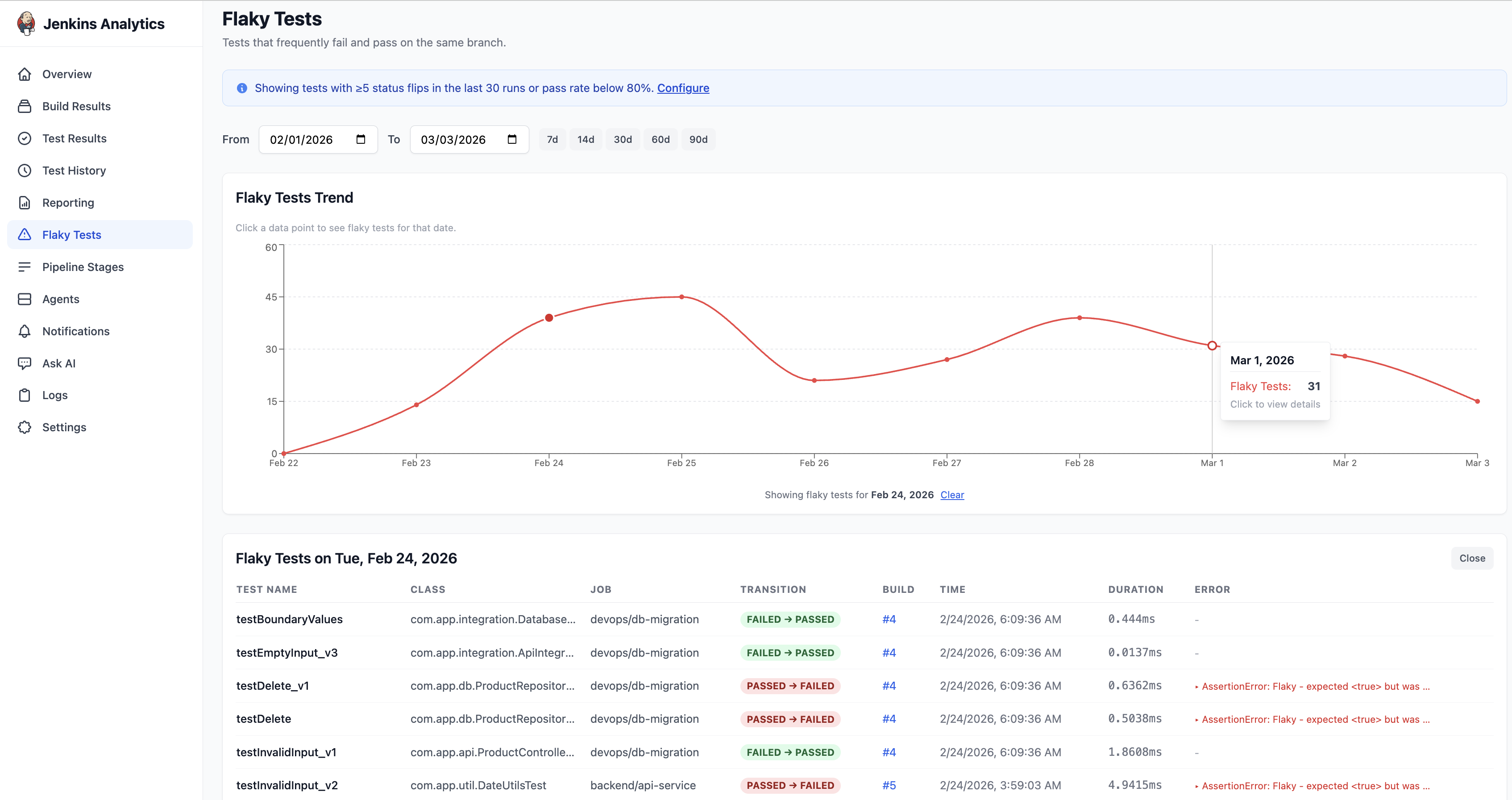Screen dimensions: 1512x800
Task: Click the Notifications bell icon
Action: pyautogui.click(x=25, y=331)
